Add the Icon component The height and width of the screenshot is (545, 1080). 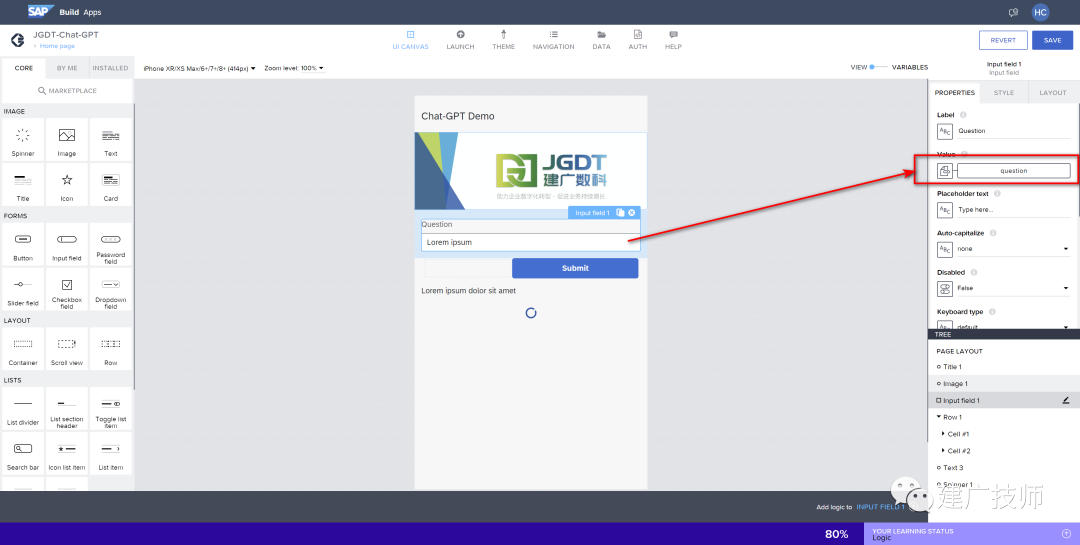point(67,184)
